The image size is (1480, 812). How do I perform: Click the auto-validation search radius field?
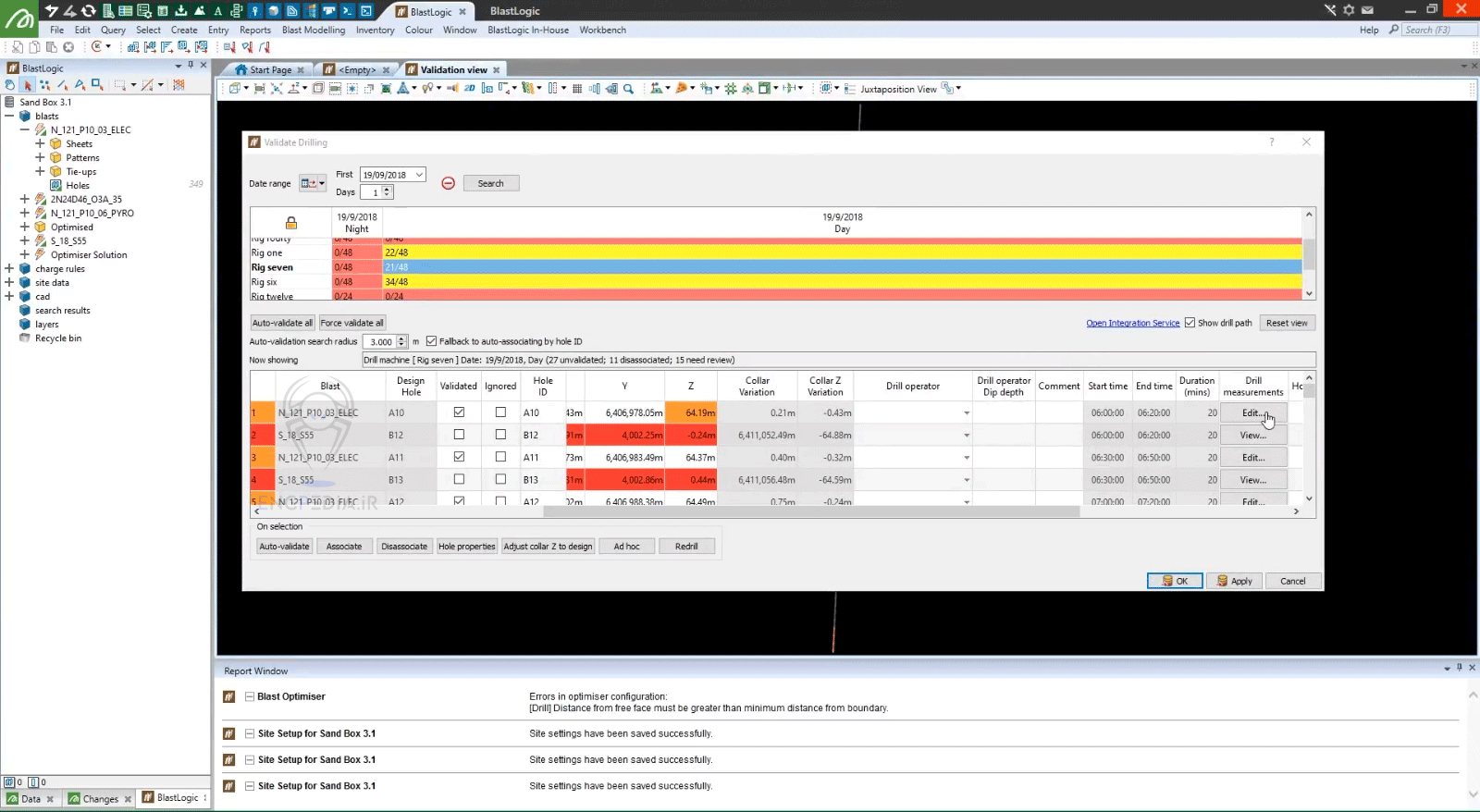click(379, 342)
